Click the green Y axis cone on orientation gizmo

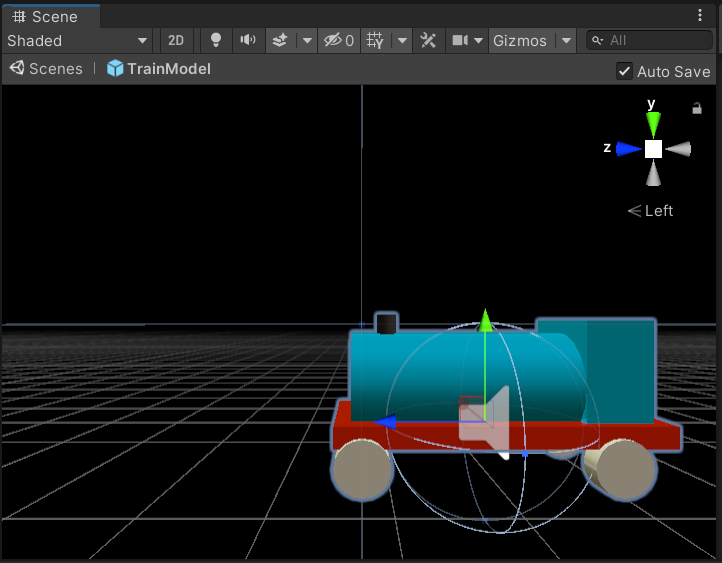(653, 124)
